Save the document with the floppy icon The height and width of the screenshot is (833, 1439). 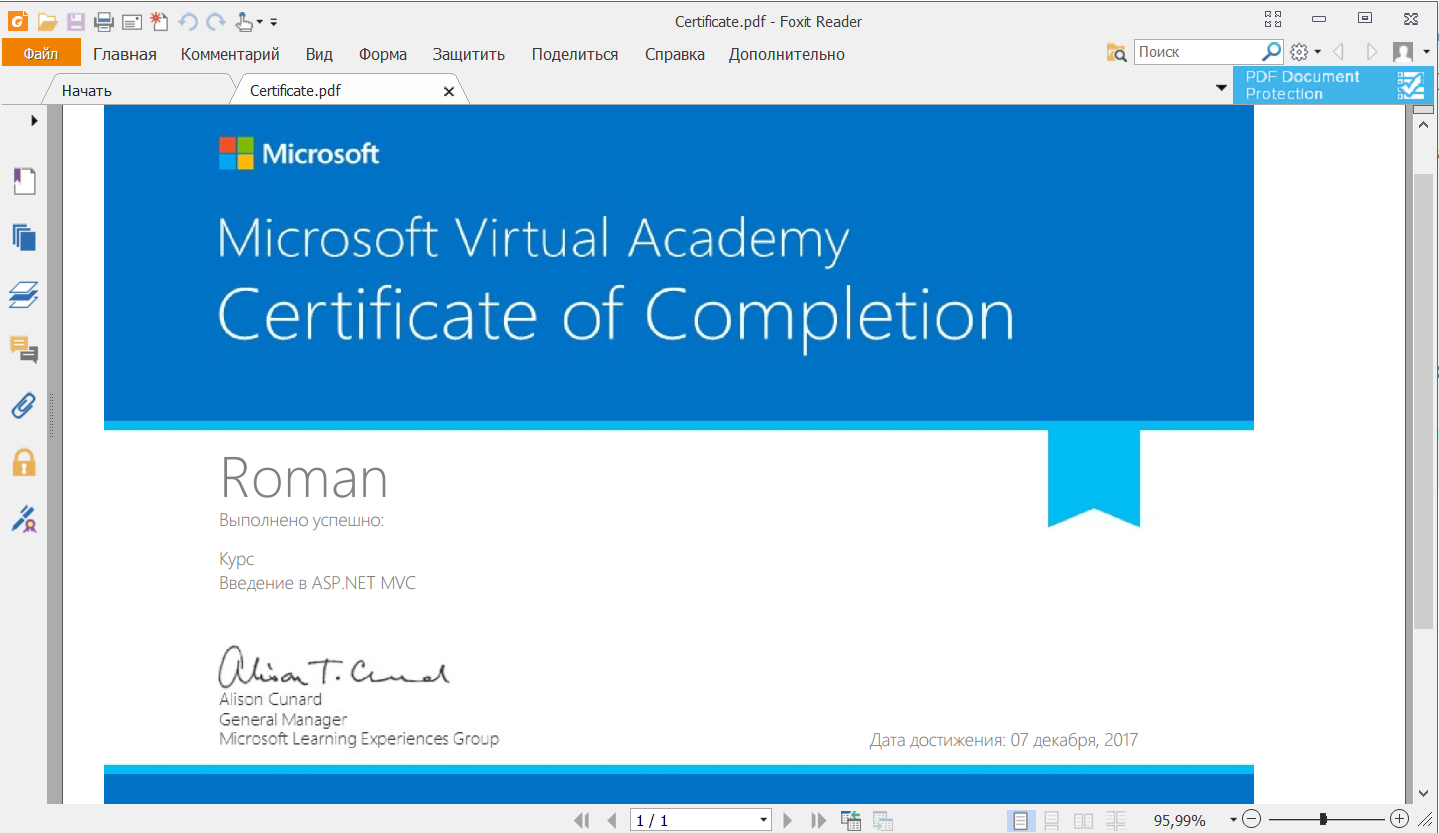[76, 21]
